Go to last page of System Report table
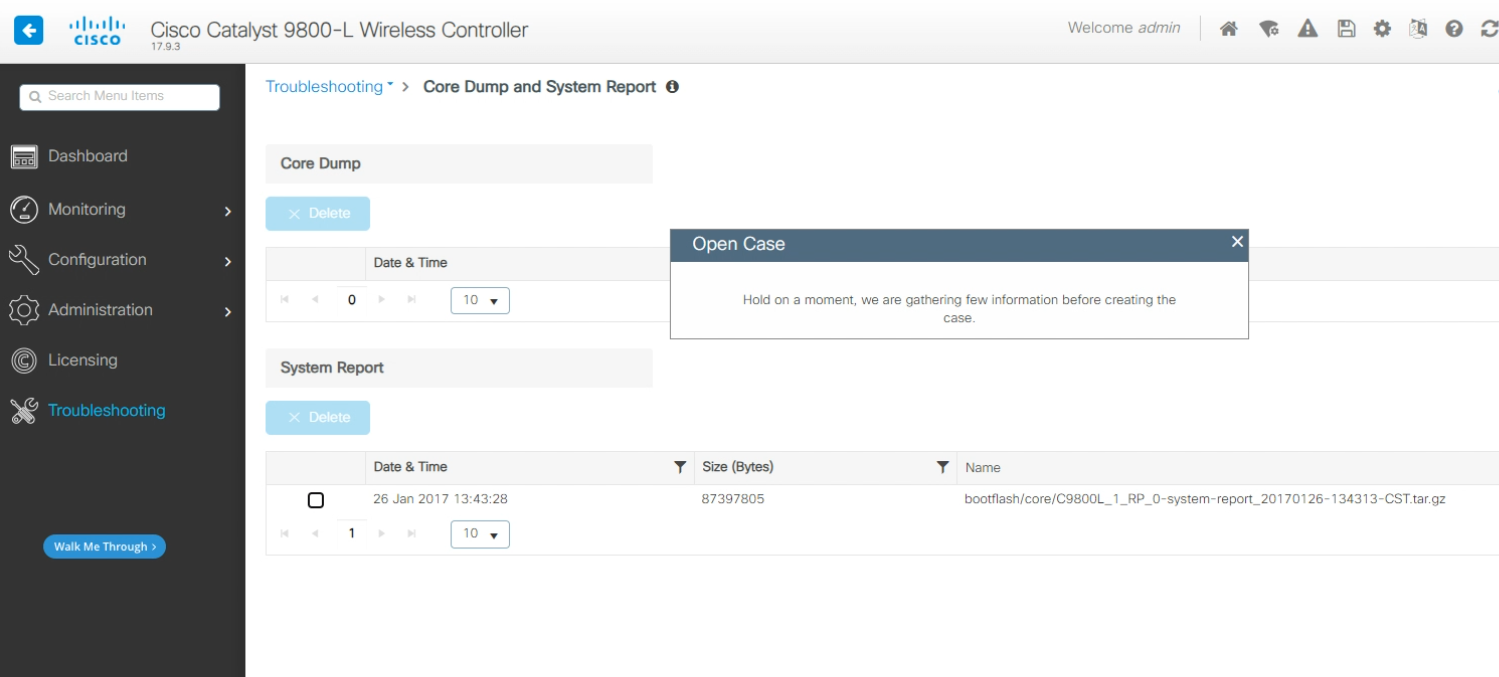 [x=414, y=534]
